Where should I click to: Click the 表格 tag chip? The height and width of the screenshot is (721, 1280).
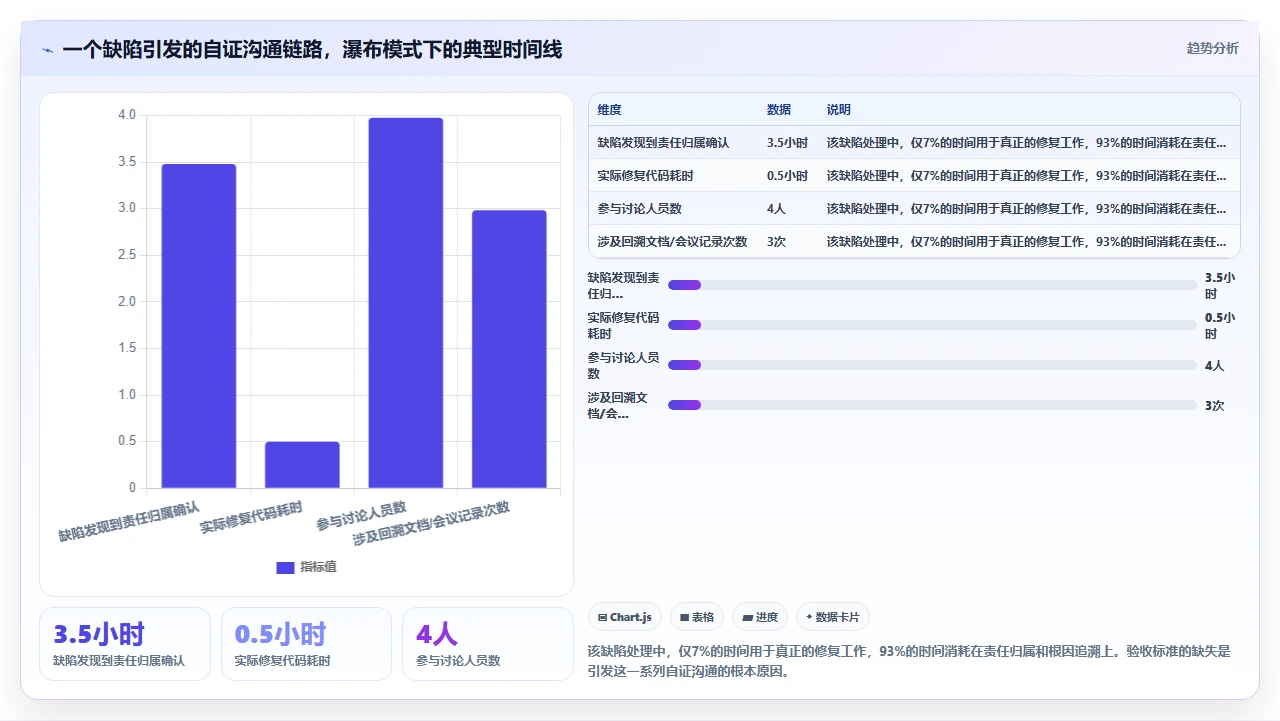click(x=697, y=617)
